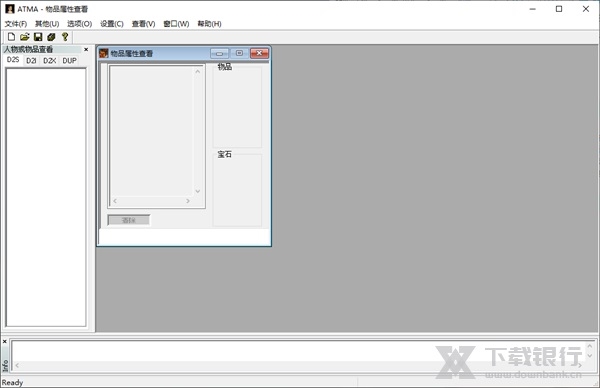
Task: Open the 窗口(W) menu
Action: (176, 24)
